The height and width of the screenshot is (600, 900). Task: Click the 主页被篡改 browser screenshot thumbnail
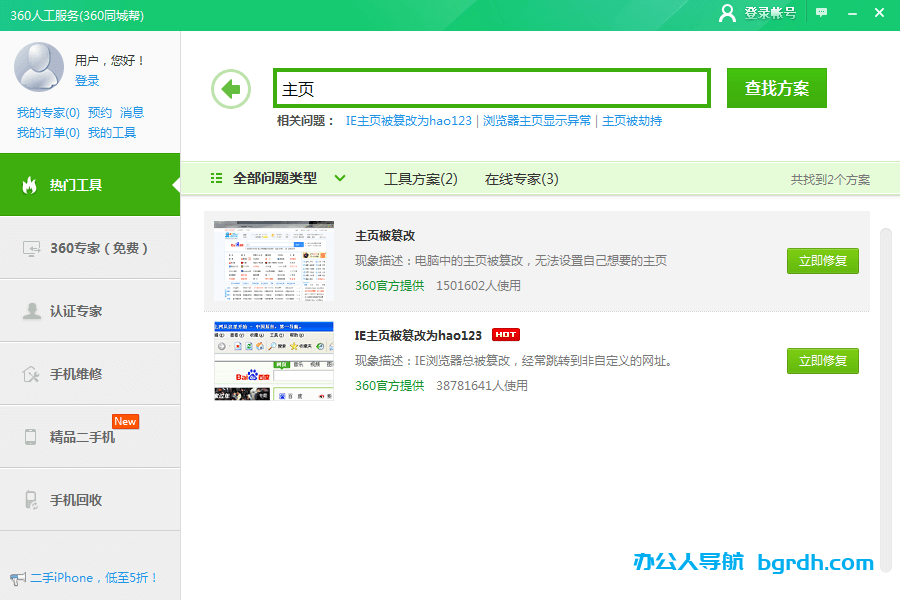click(x=273, y=258)
